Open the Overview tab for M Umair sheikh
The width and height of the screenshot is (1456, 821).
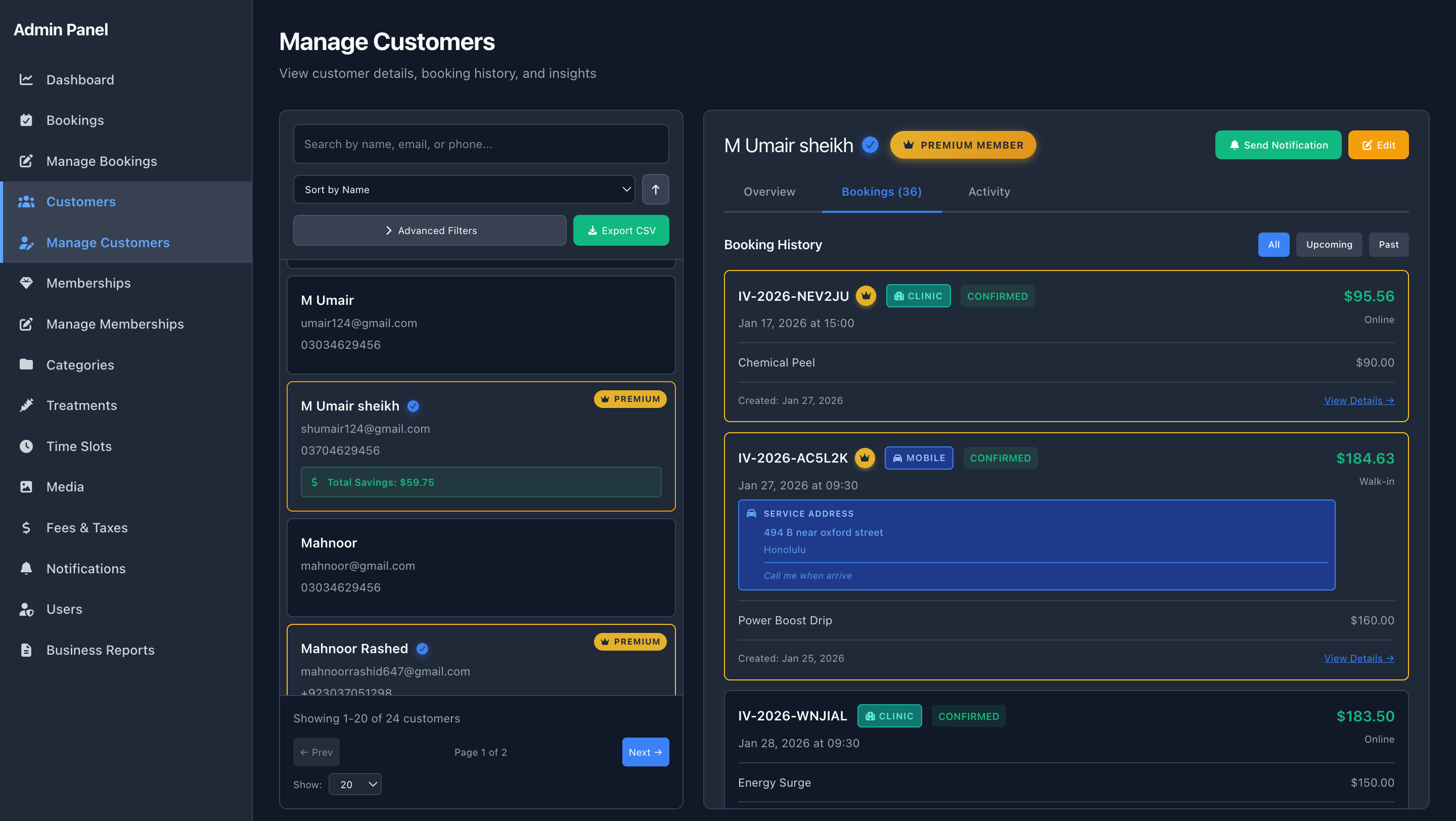coord(769,192)
